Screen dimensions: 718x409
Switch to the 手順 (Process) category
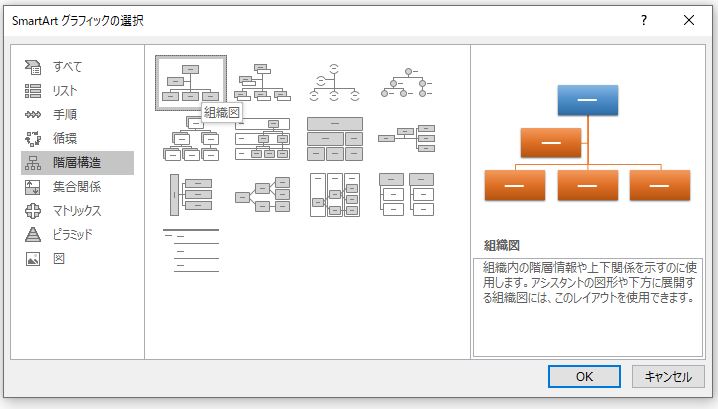coord(77,115)
